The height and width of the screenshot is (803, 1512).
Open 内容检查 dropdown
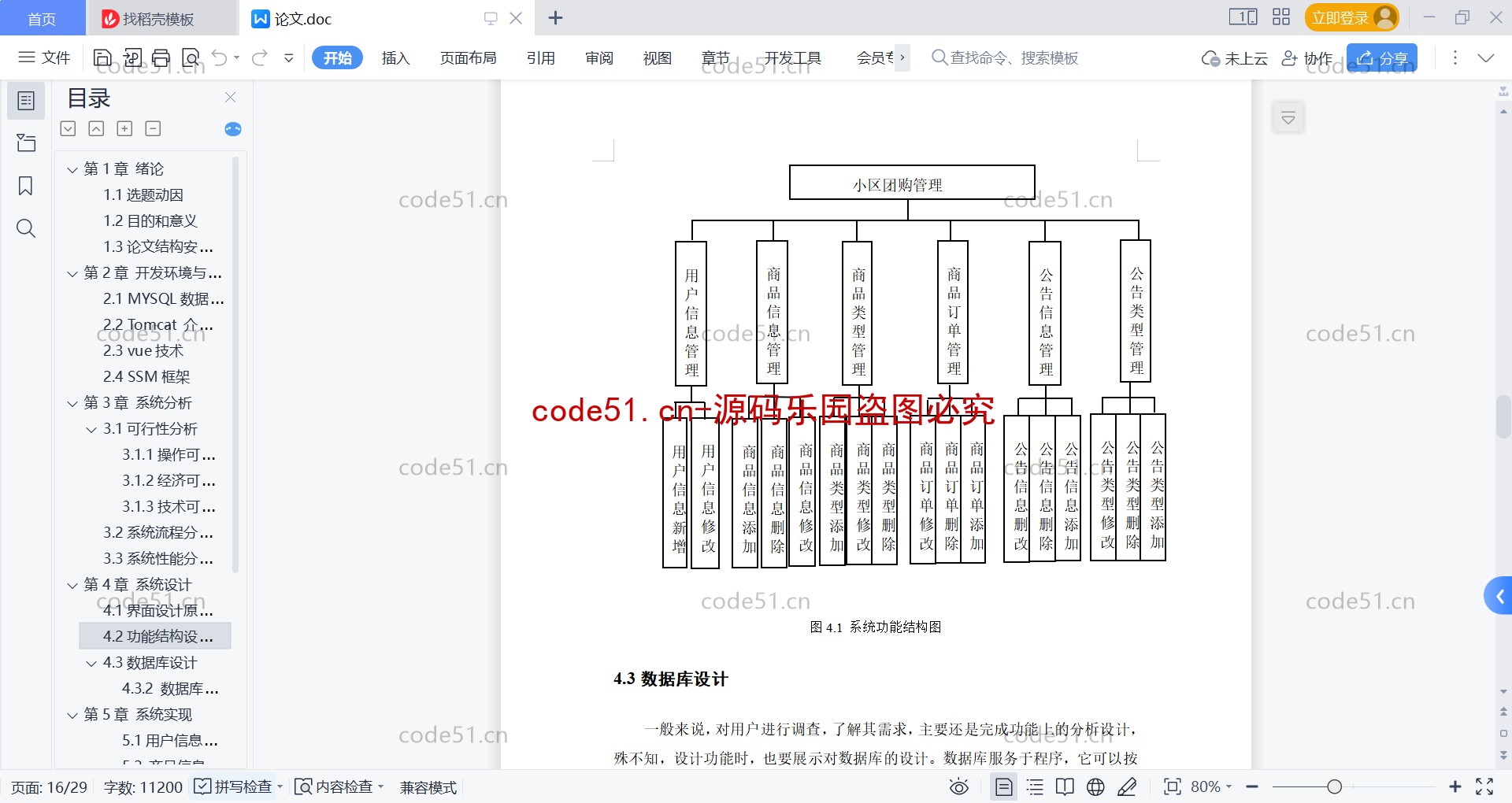(x=339, y=786)
